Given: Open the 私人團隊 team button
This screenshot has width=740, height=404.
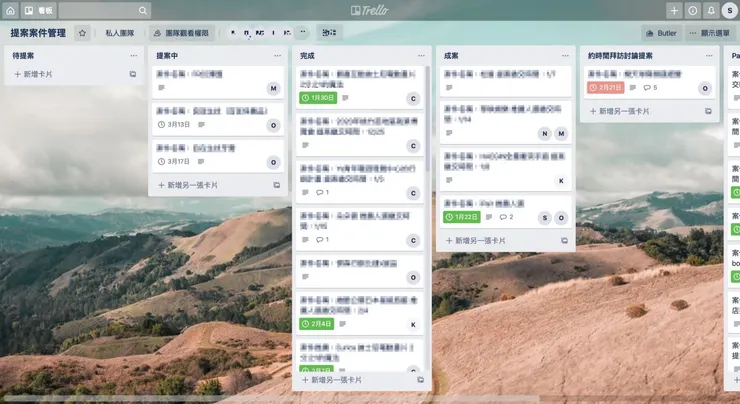Looking at the screenshot, I should tap(120, 33).
